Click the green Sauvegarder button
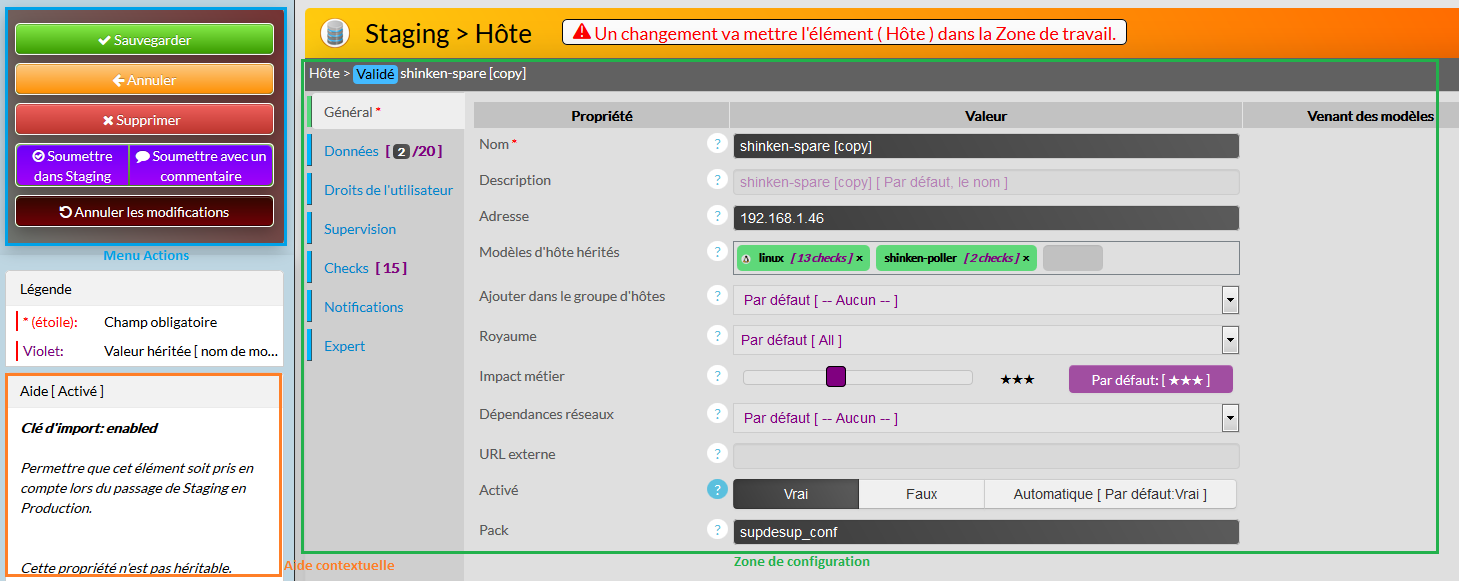The height and width of the screenshot is (581, 1459). [x=144, y=40]
